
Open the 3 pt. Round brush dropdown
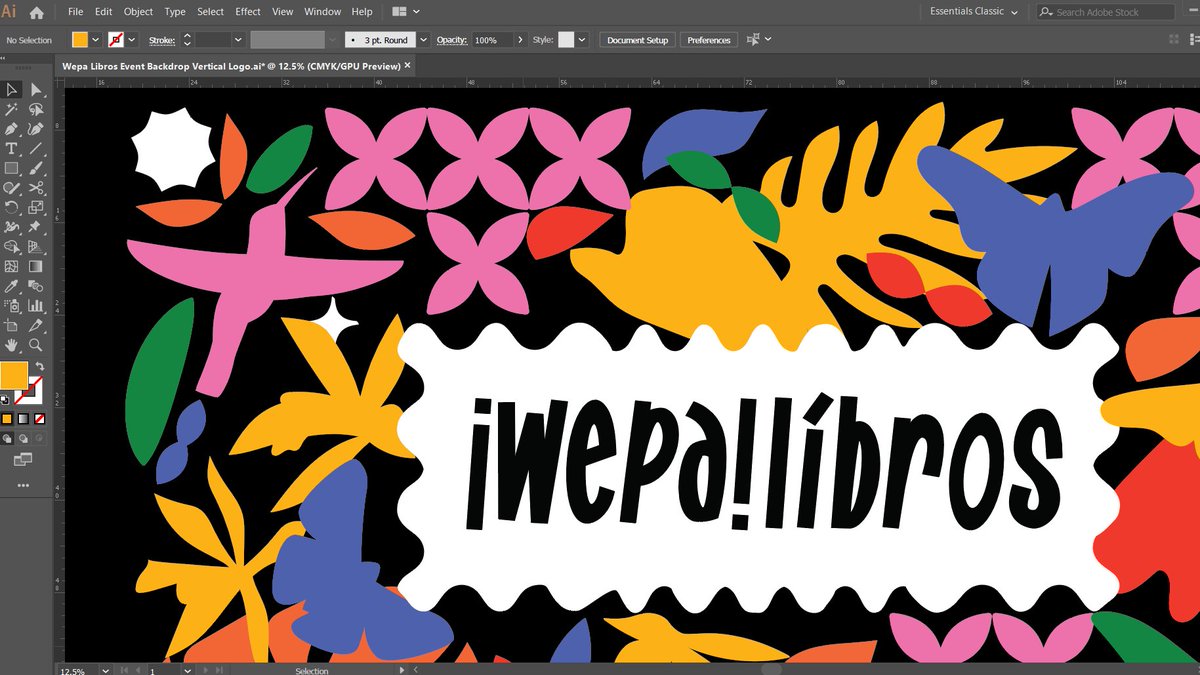[422, 40]
